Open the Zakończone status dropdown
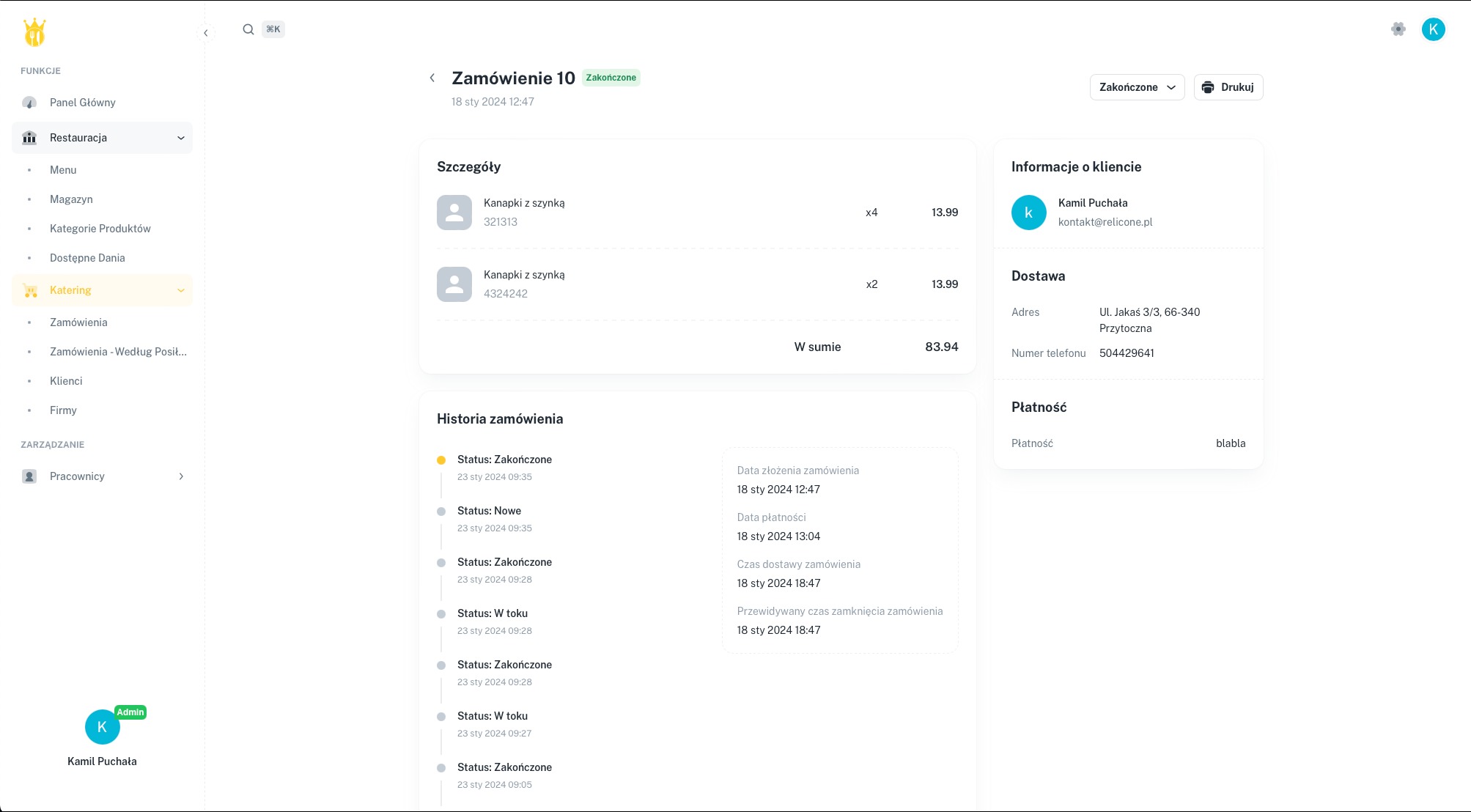The image size is (1471, 812). [x=1137, y=87]
